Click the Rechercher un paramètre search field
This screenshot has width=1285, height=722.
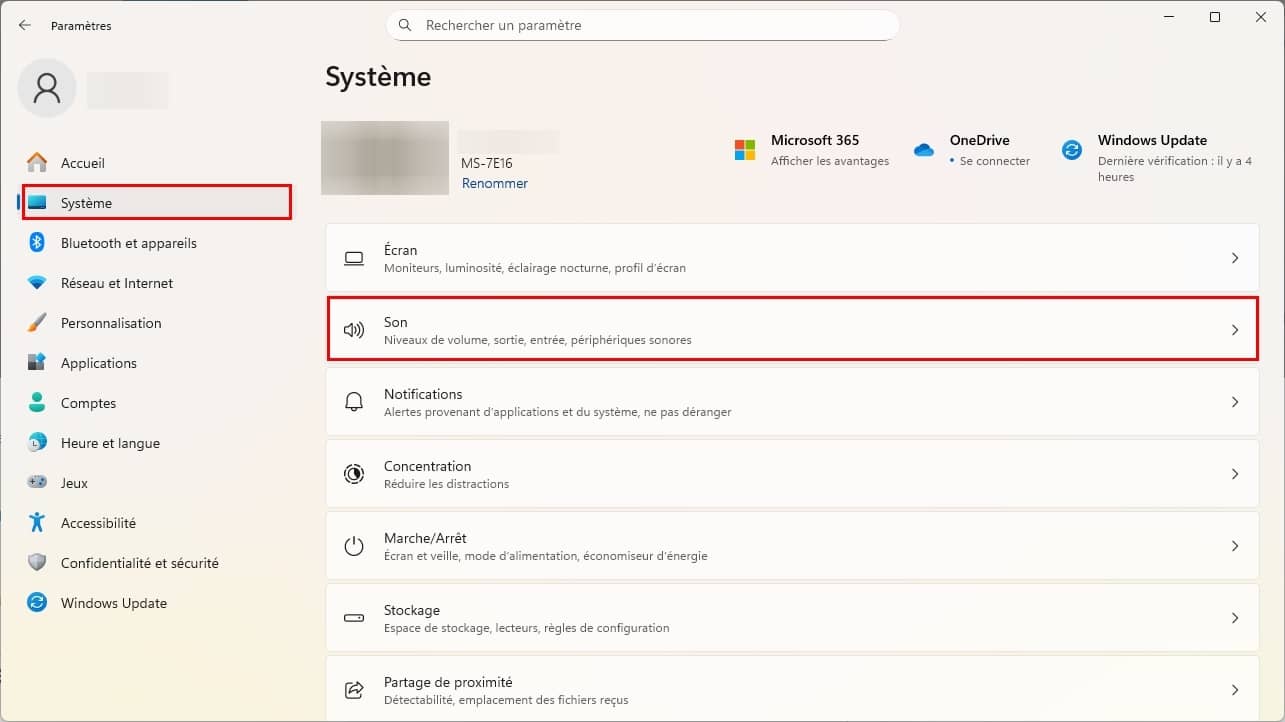[642, 25]
